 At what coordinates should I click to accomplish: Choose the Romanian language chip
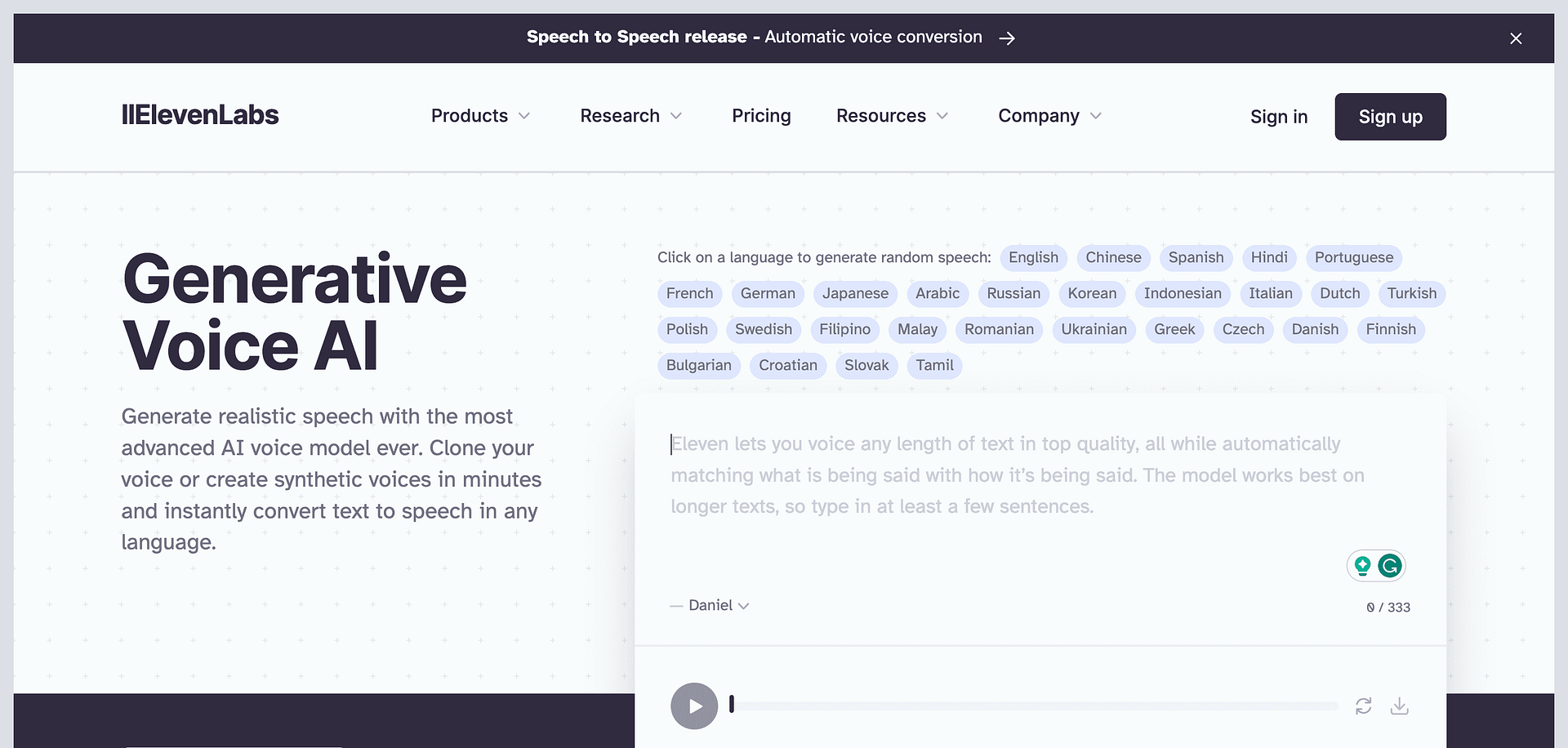999,329
